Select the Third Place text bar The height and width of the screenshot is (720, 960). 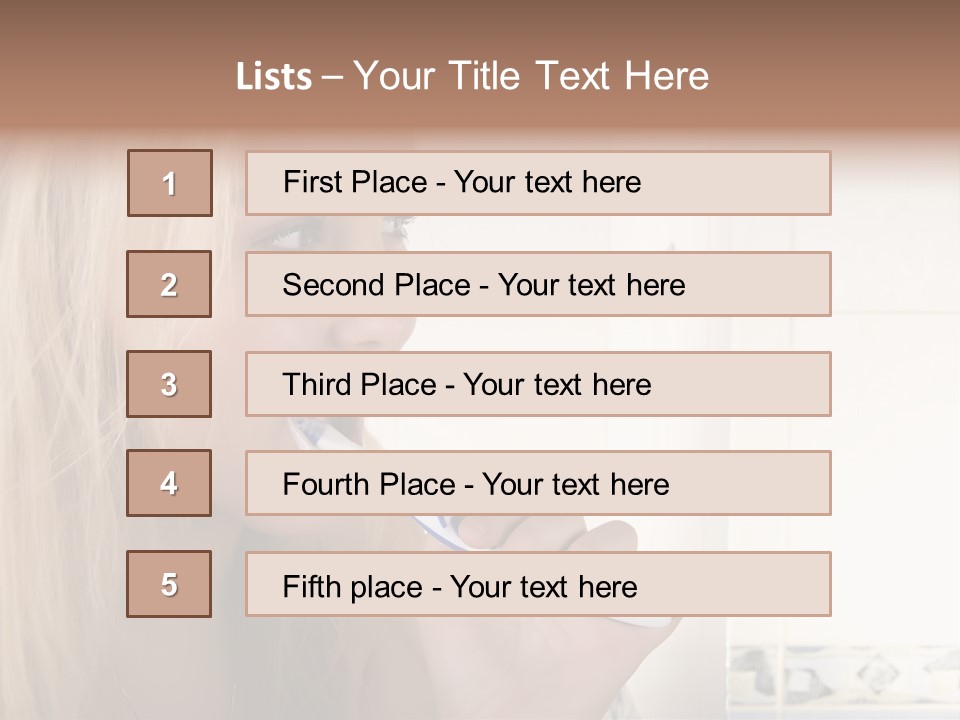click(538, 384)
